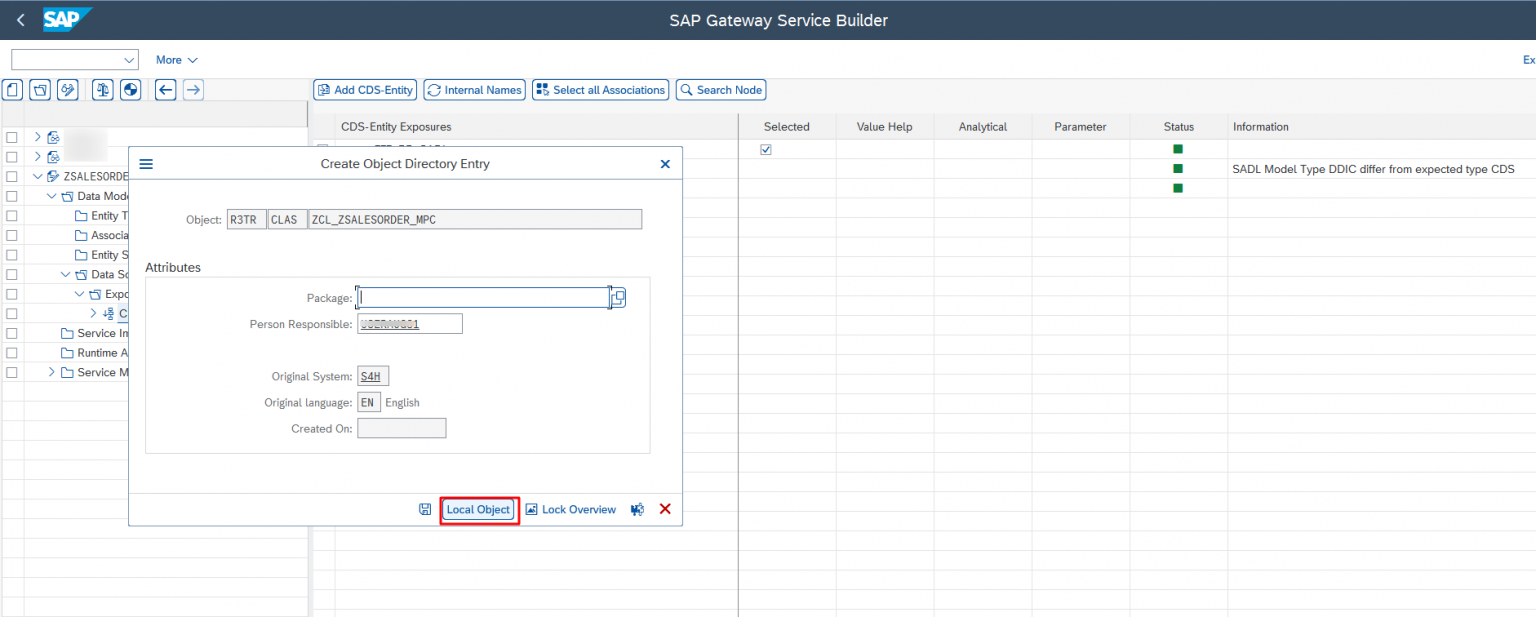Open the dialog hamburger menu

[146, 163]
